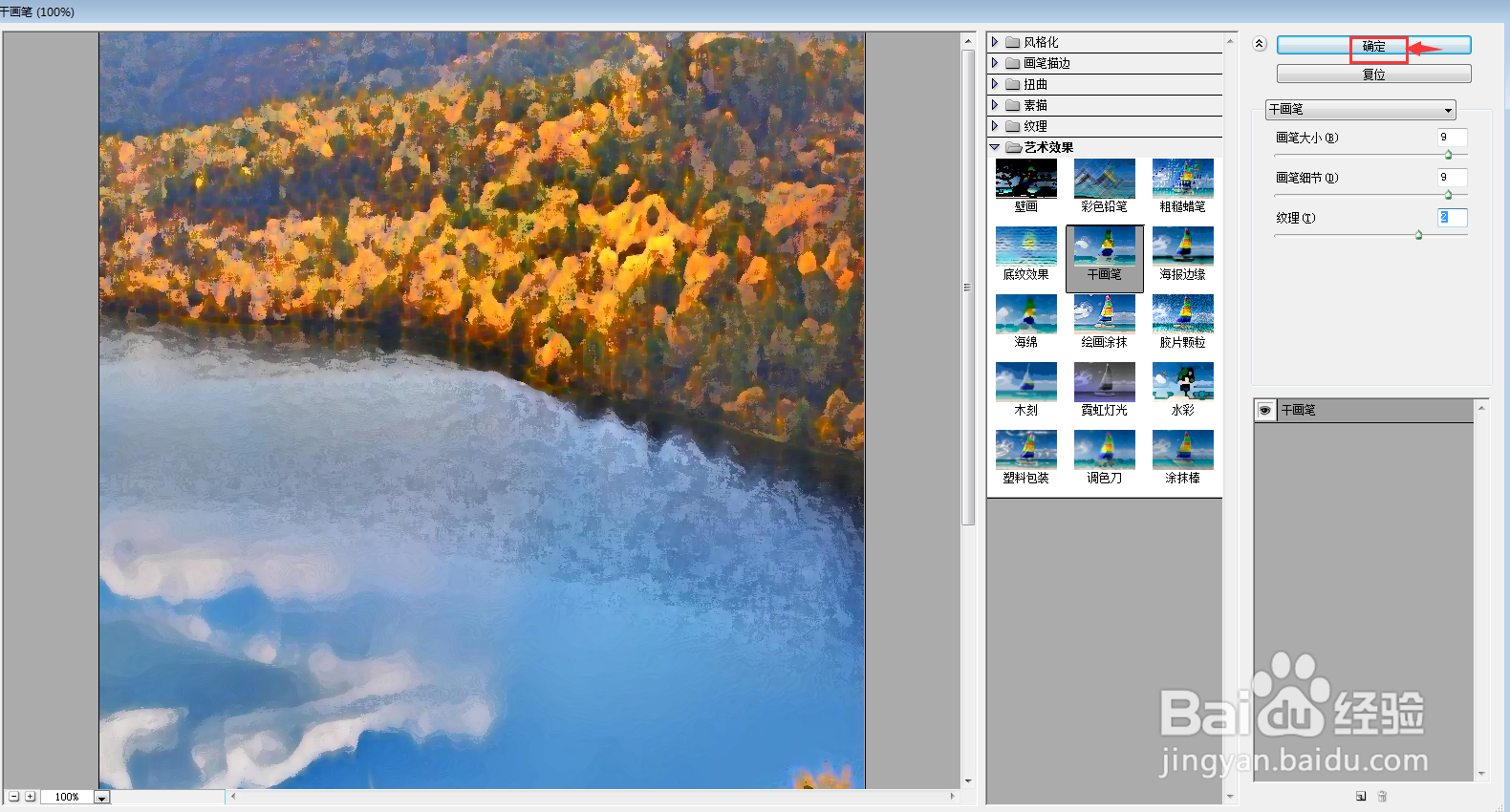The image size is (1510, 812).
Task: Delete effect layer trash icon
Action: [x=1382, y=796]
